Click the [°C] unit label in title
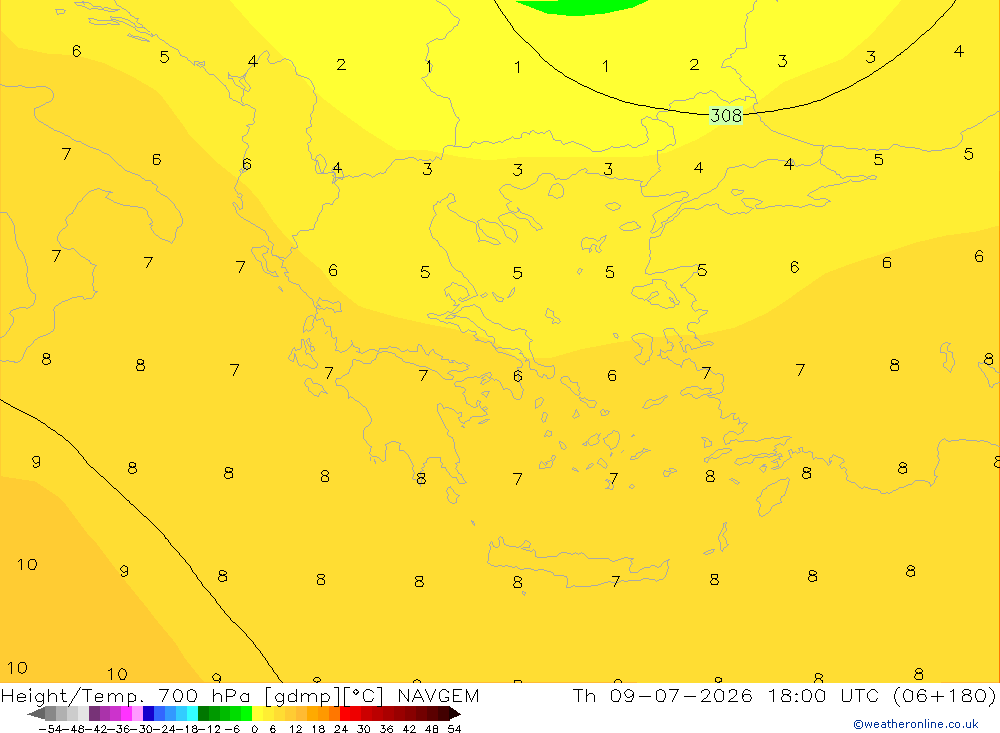The height and width of the screenshot is (733, 1000). (364, 696)
